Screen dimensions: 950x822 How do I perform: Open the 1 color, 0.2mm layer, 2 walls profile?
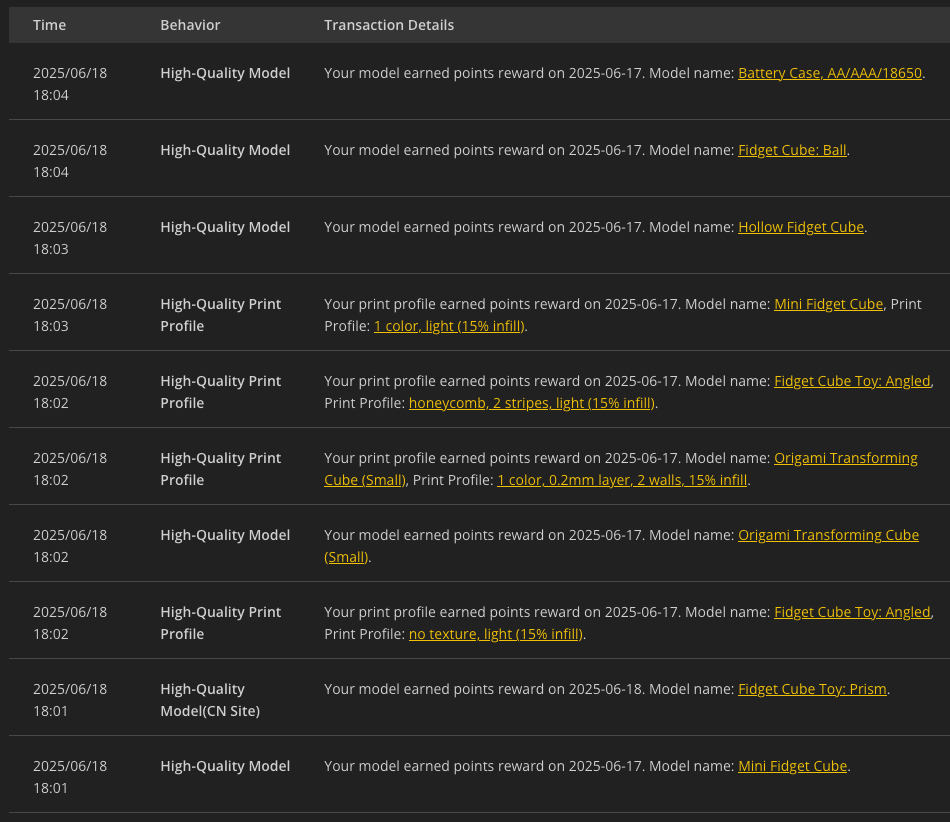[x=622, y=480]
